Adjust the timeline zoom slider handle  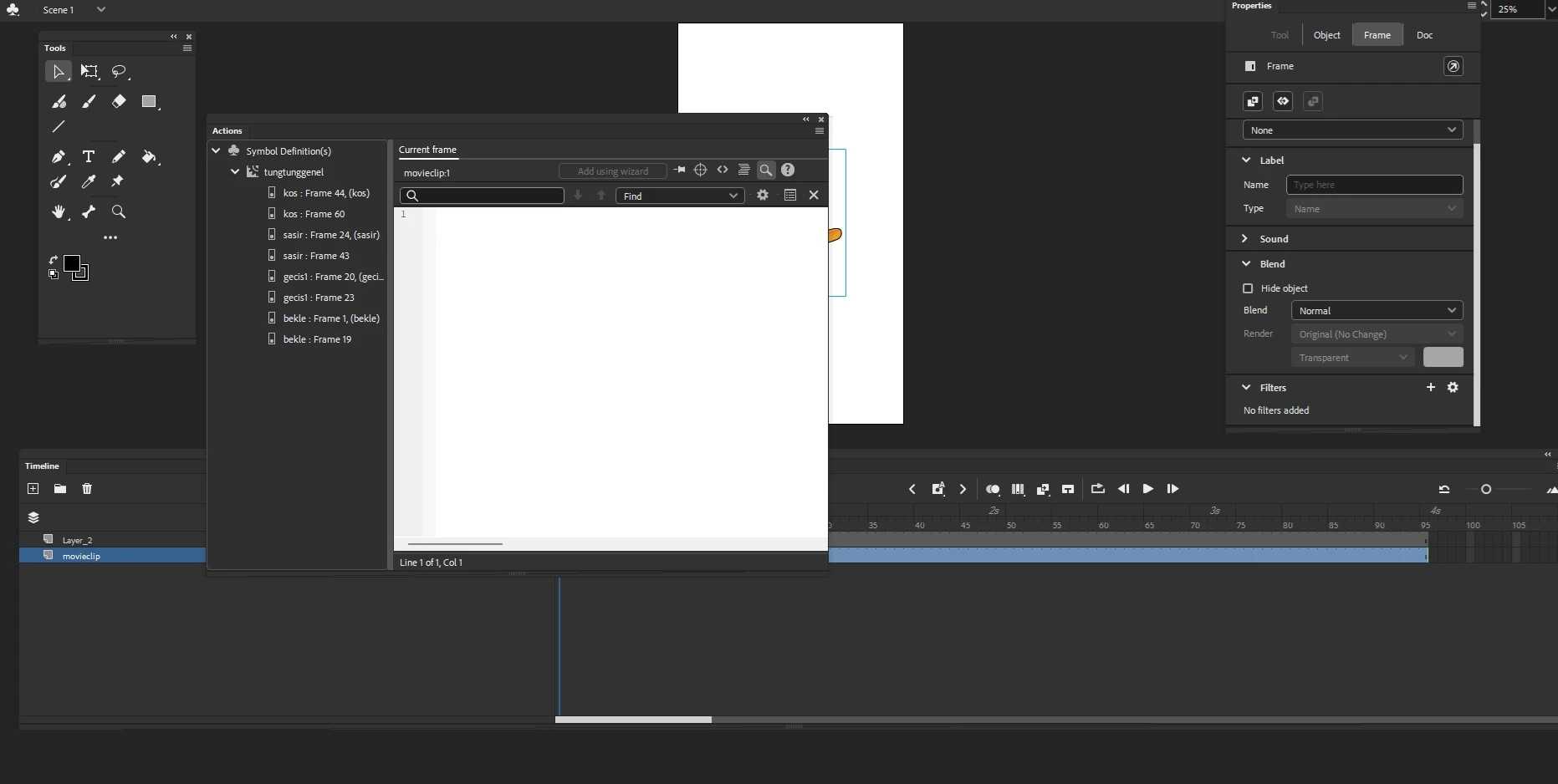pyautogui.click(x=1486, y=489)
